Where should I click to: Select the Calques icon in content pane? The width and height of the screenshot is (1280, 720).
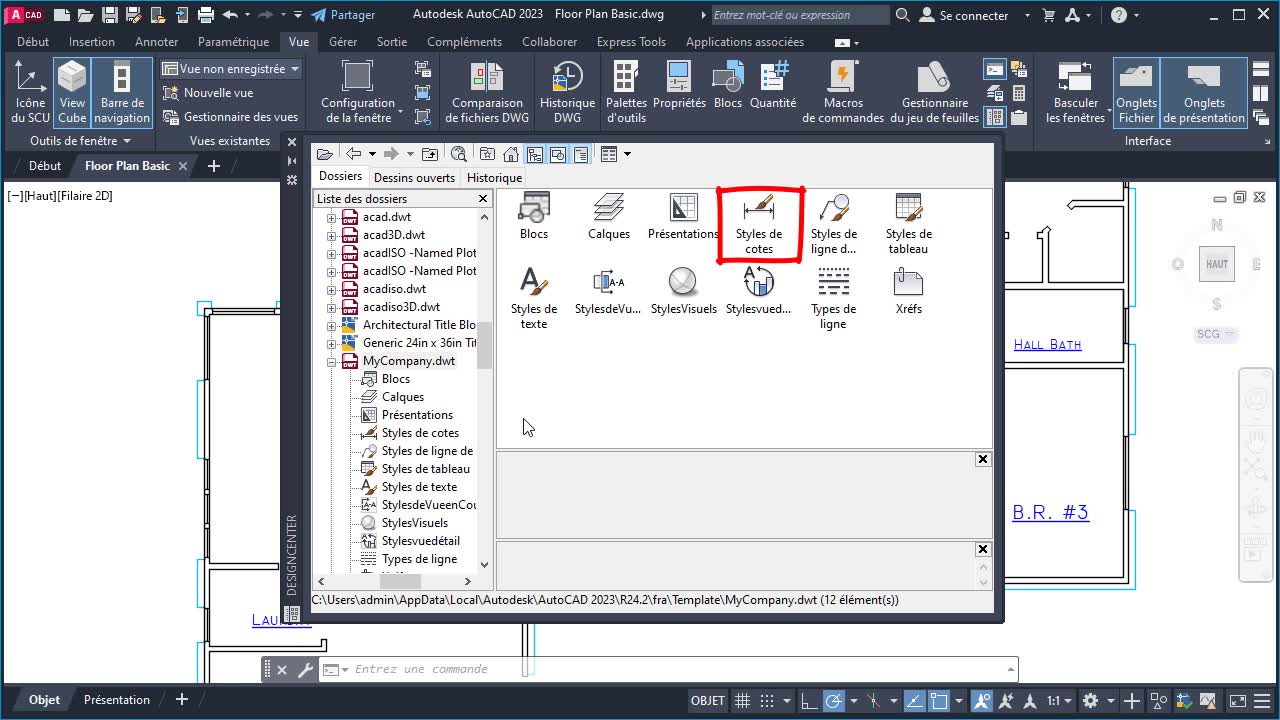609,216
